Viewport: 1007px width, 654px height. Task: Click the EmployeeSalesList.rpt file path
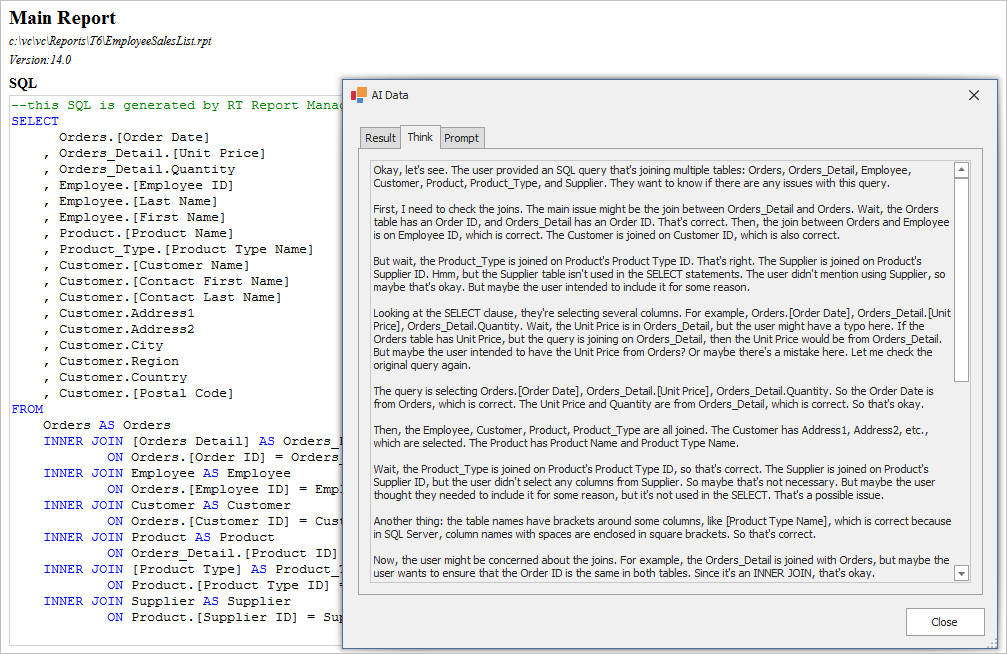click(x=110, y=41)
